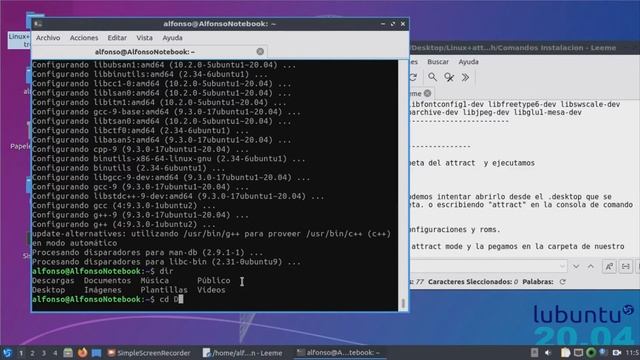Switch to SimpleScreenRecorder in the taskbar
The height and width of the screenshot is (360, 640).
[149, 353]
